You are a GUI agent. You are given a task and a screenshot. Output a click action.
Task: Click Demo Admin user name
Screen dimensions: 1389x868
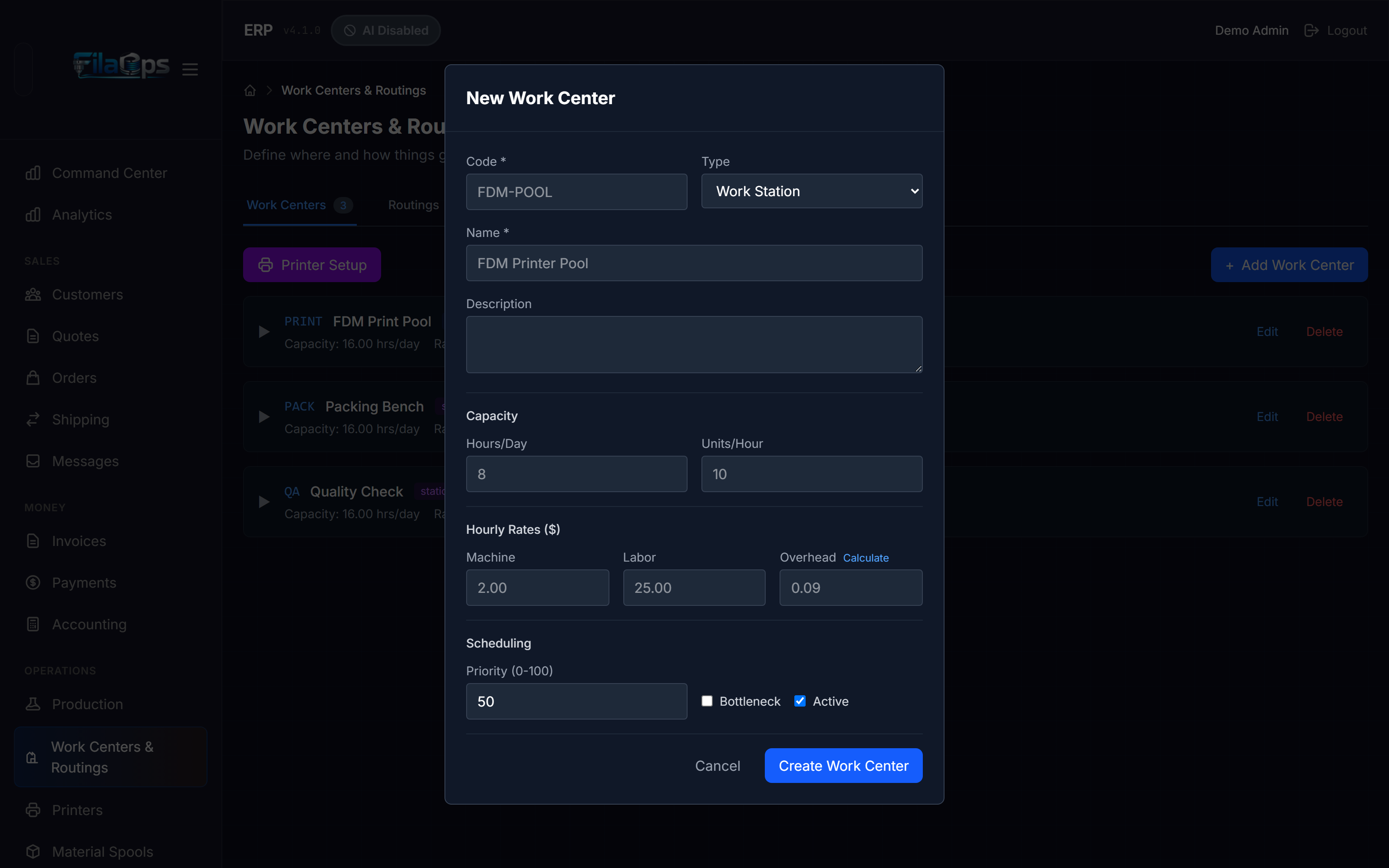point(1251,30)
